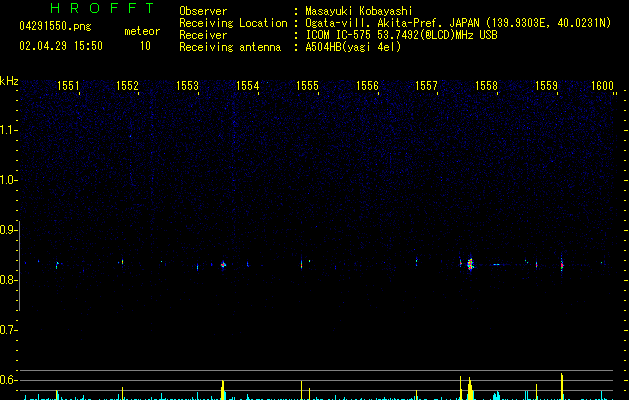629x400 pixels.
Task: Click the 1554 time axis label
Action: point(248,86)
